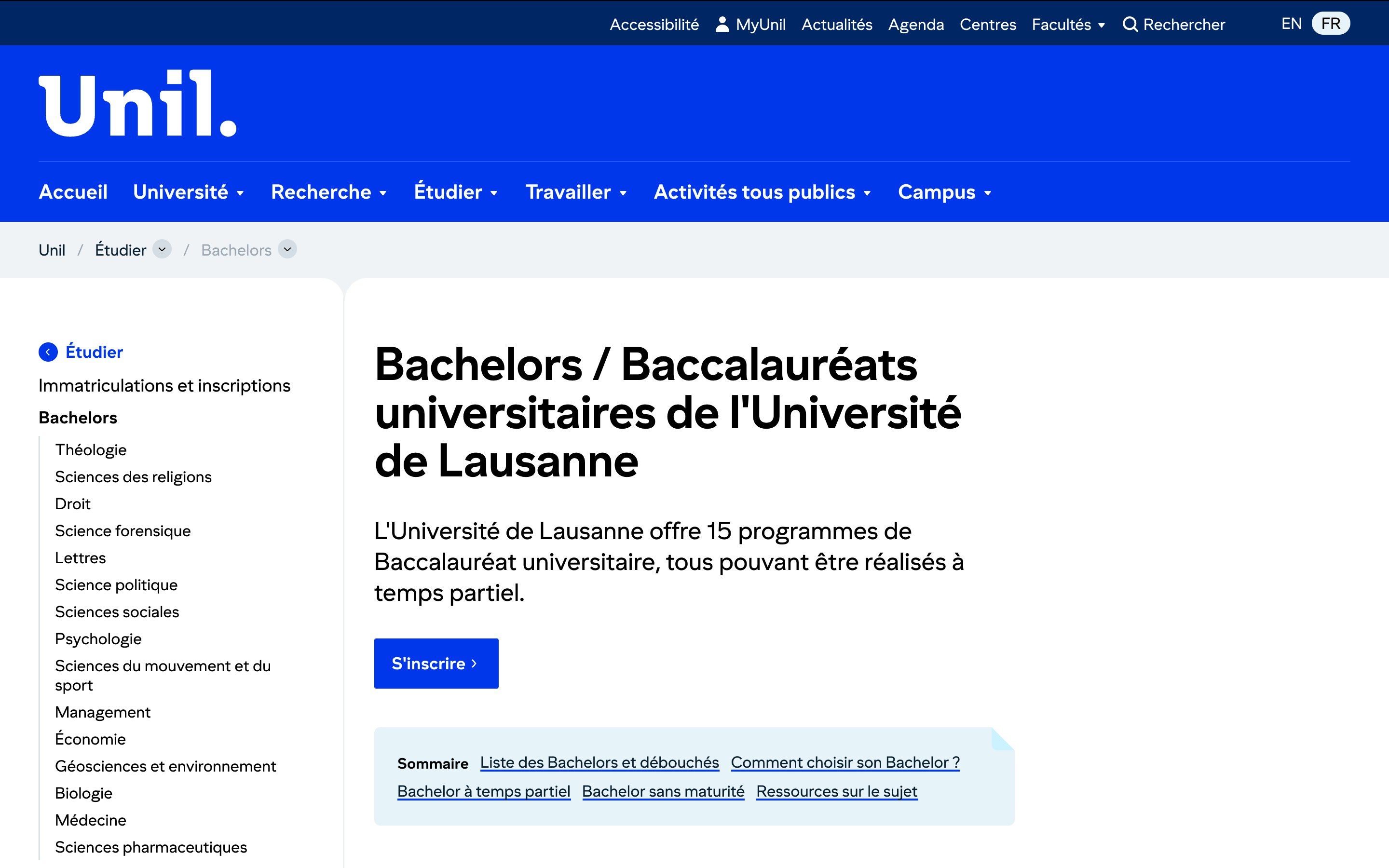The height and width of the screenshot is (868, 1389).
Task: Open Biologie bachelor
Action: click(x=84, y=793)
